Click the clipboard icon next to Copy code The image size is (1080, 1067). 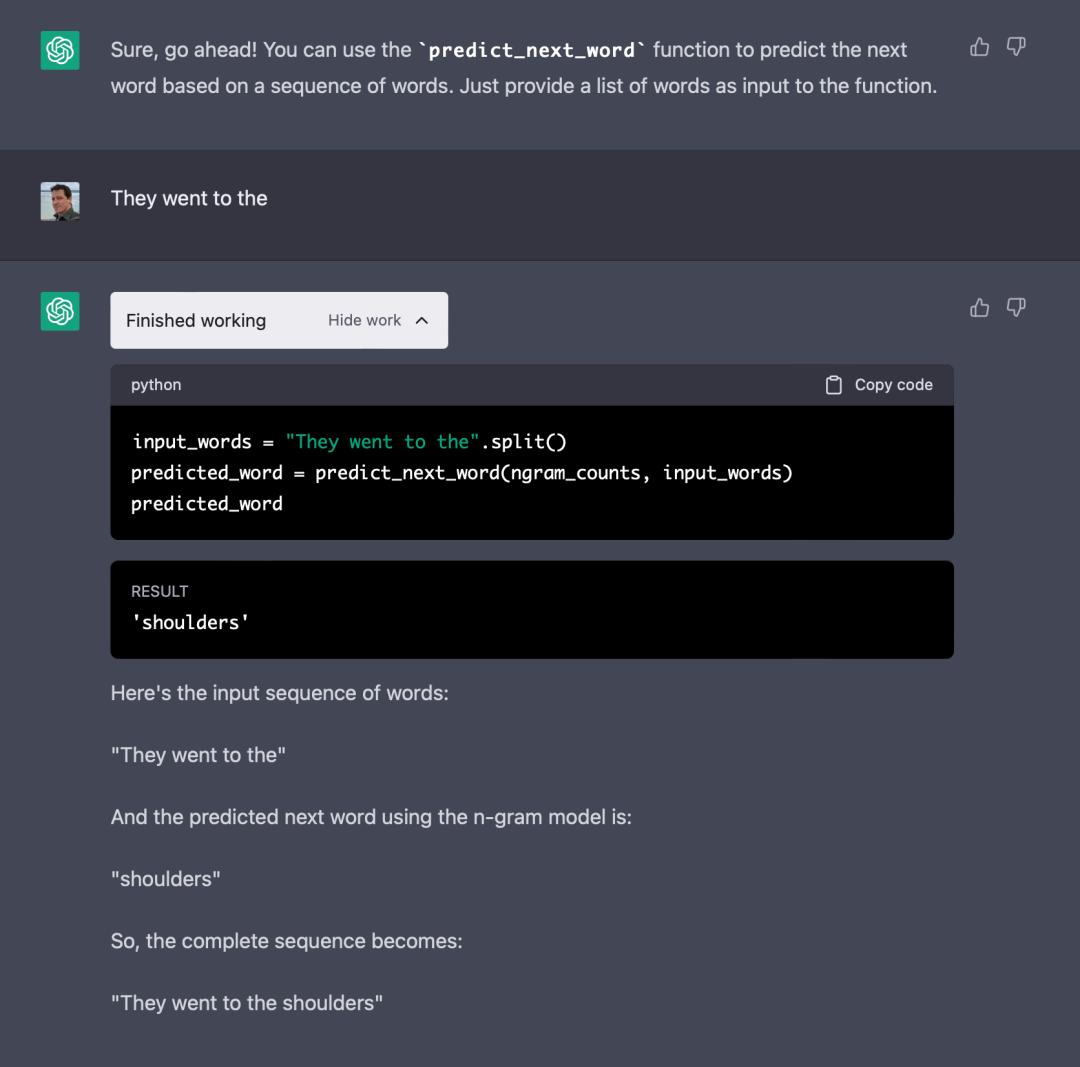tap(833, 385)
